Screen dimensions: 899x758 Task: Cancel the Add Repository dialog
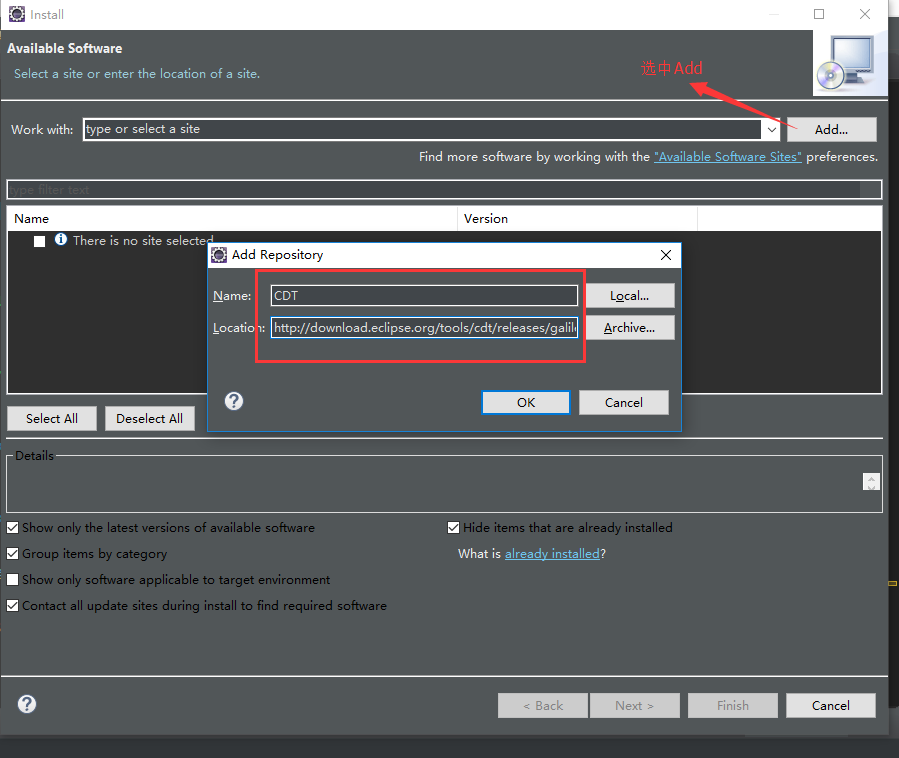(624, 403)
